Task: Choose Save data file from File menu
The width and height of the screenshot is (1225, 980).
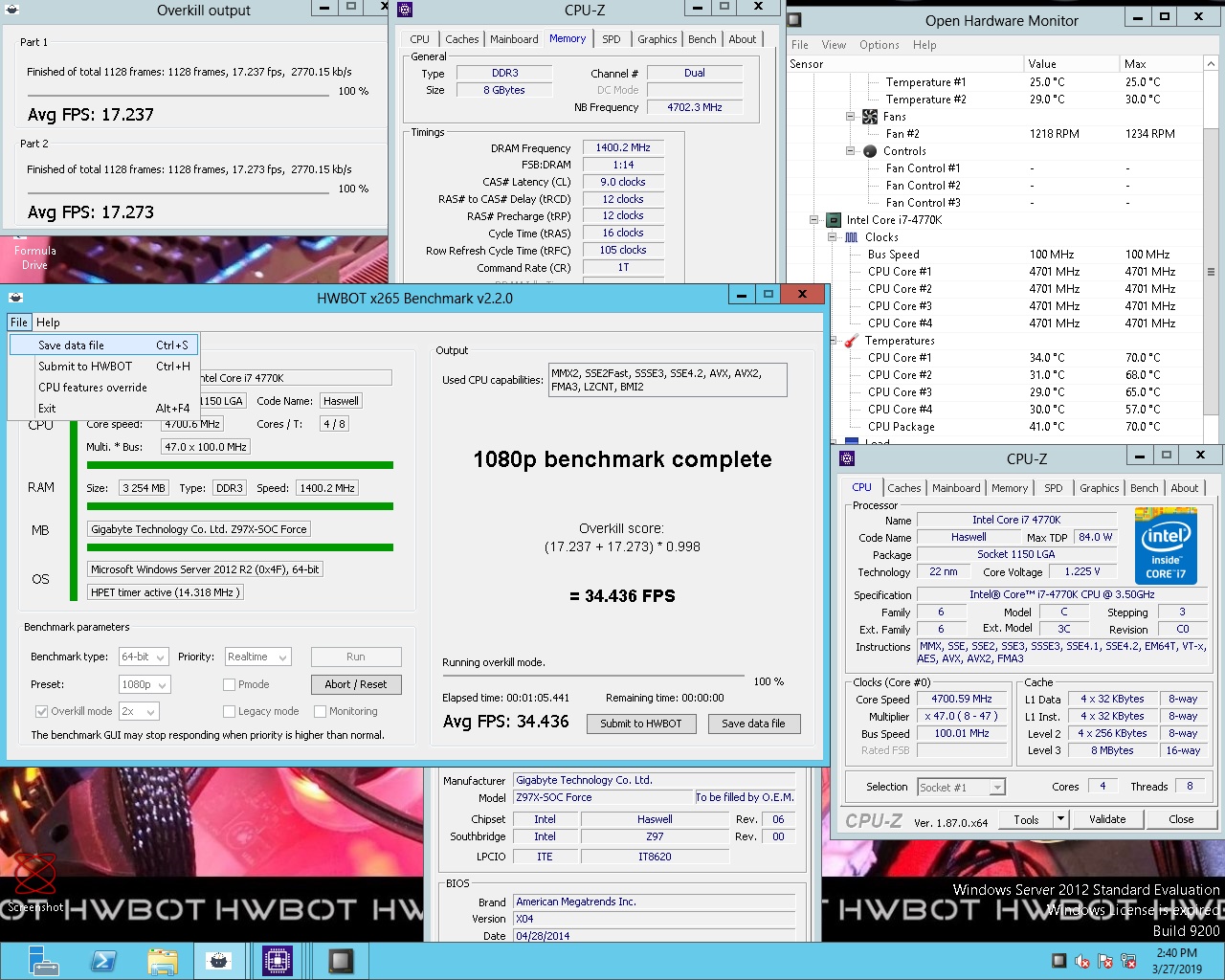Action: (x=103, y=345)
